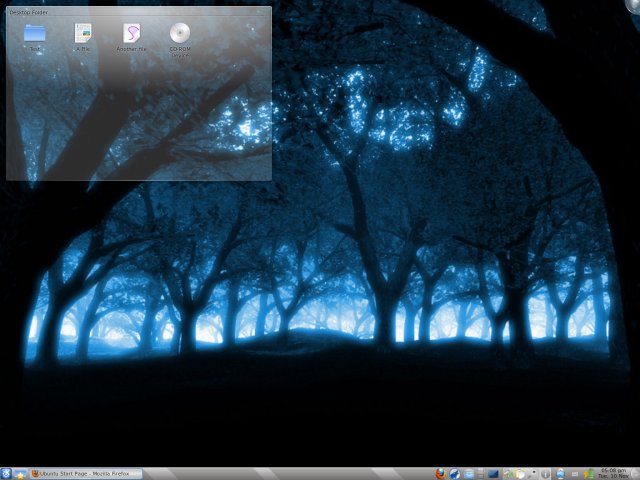The width and height of the screenshot is (640, 480).
Task: Open the file manager panel launcher
Action: click(469, 474)
